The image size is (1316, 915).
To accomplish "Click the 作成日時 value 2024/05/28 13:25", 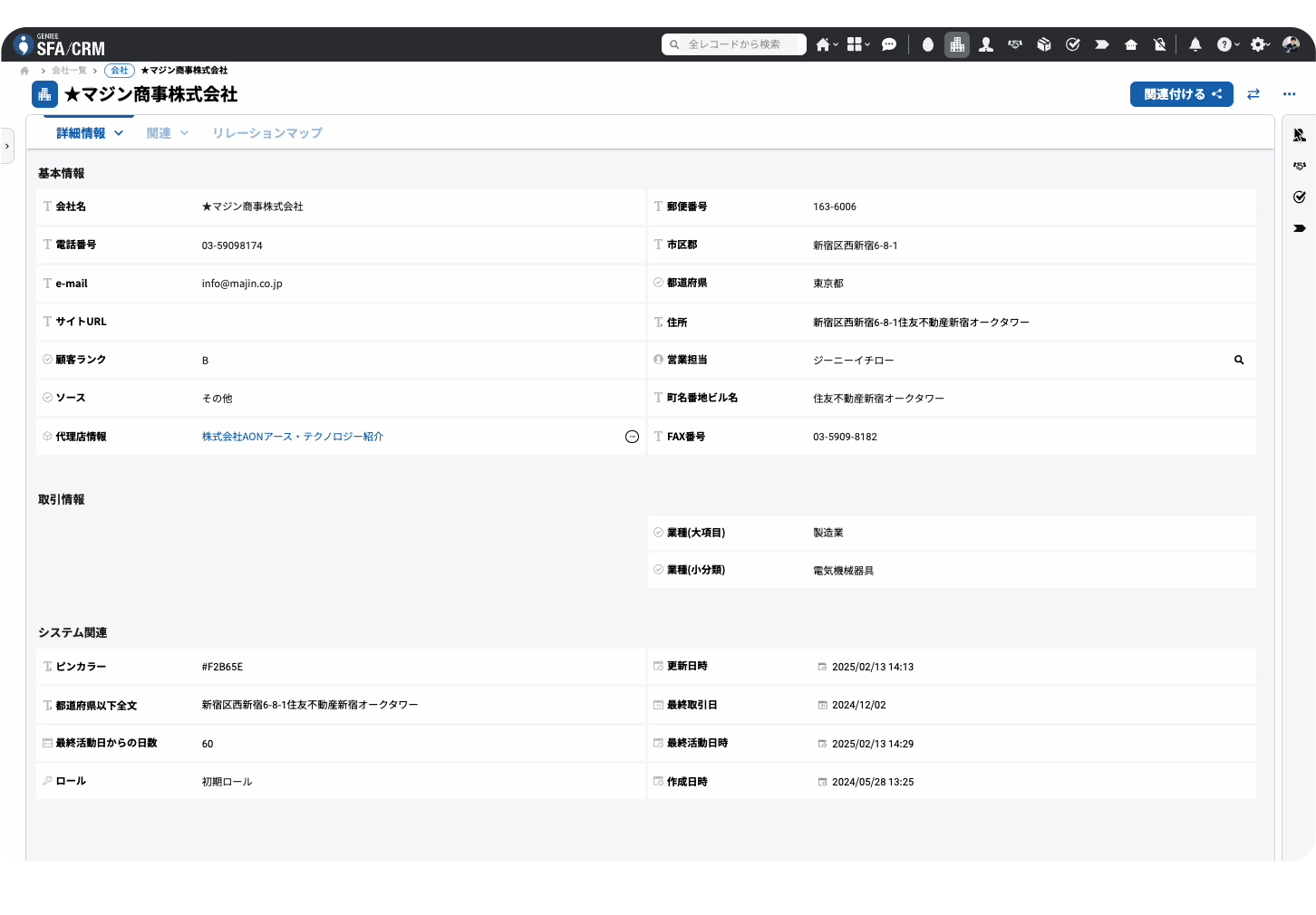I will [x=873, y=782].
